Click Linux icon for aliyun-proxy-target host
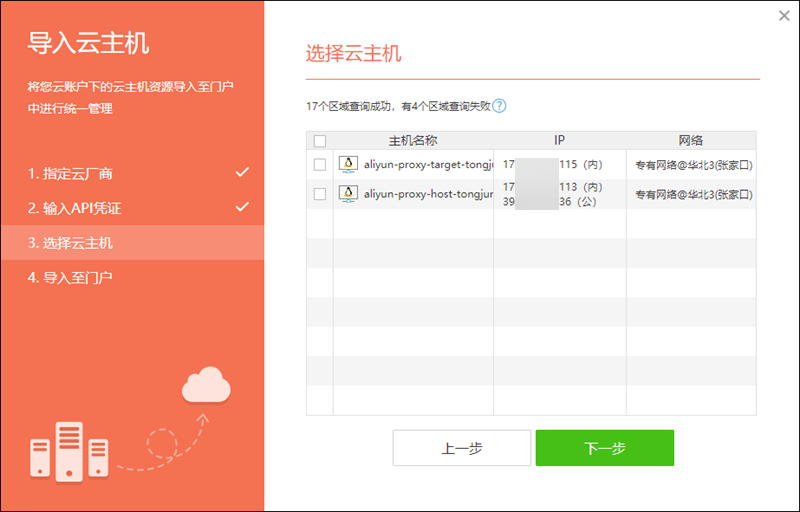 (x=348, y=164)
